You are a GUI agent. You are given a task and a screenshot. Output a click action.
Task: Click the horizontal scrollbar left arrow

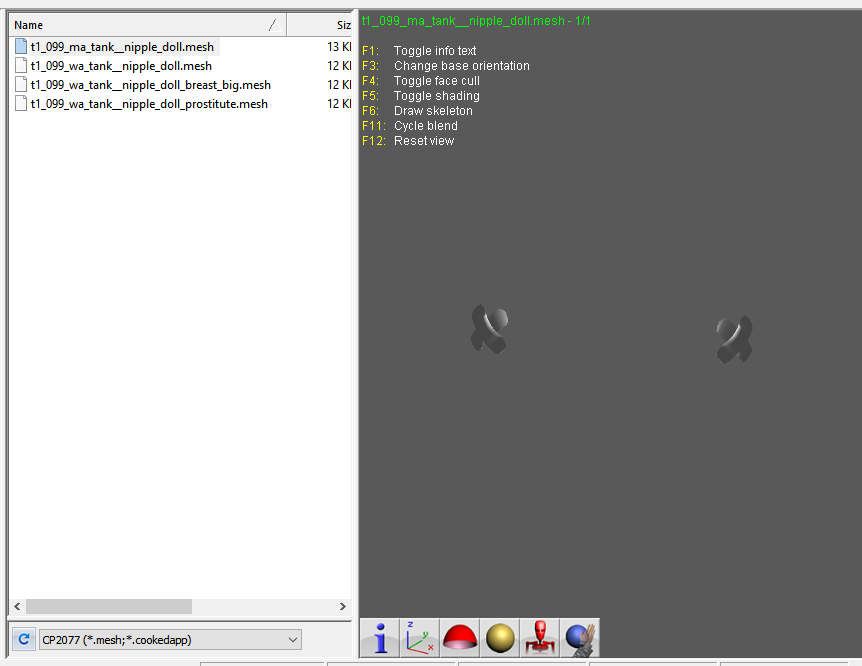click(x=17, y=607)
